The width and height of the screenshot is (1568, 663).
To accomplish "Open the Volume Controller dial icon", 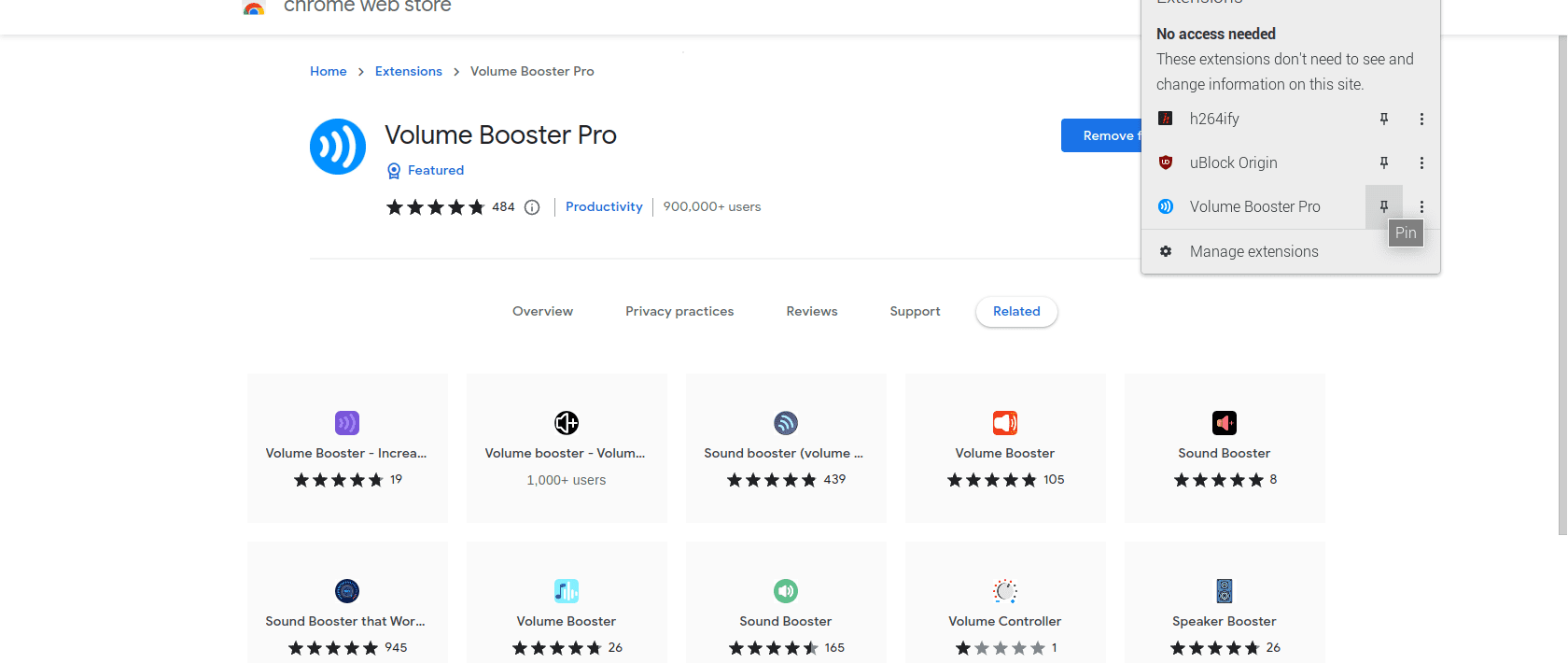I will [x=1005, y=591].
